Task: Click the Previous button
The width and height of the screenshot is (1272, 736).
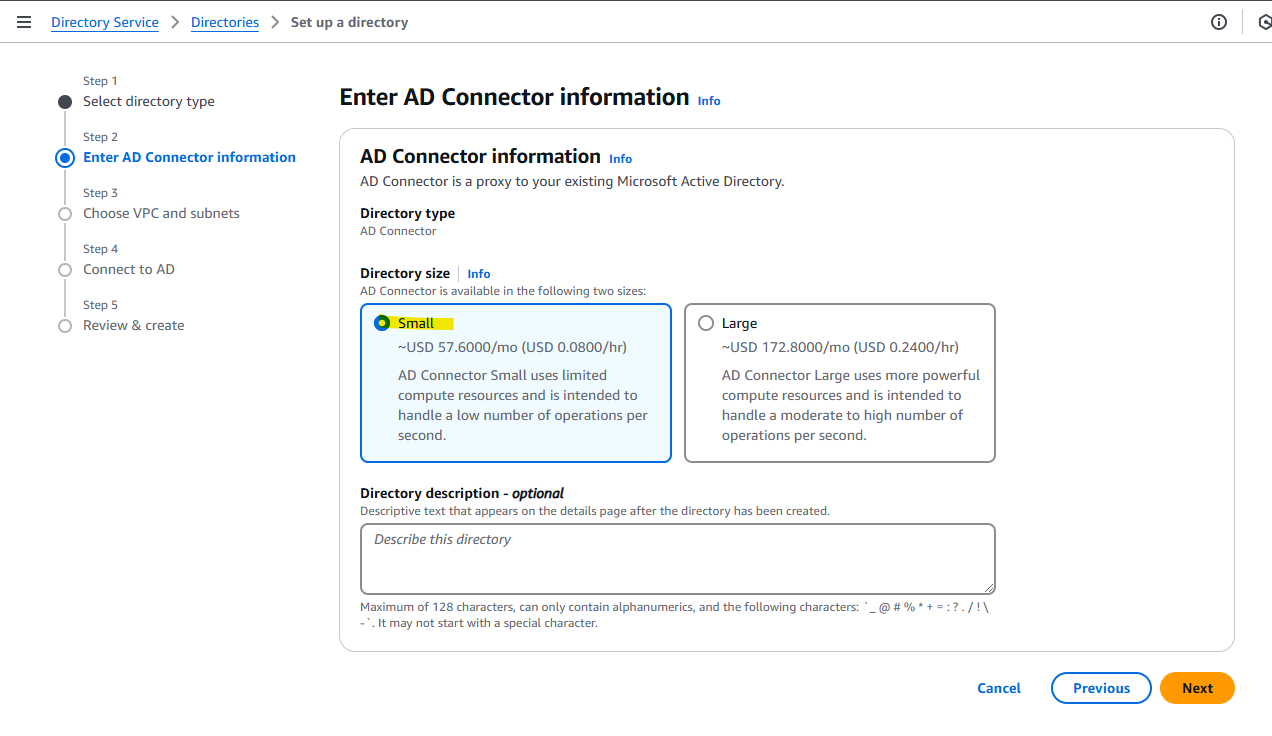Action: point(1101,688)
